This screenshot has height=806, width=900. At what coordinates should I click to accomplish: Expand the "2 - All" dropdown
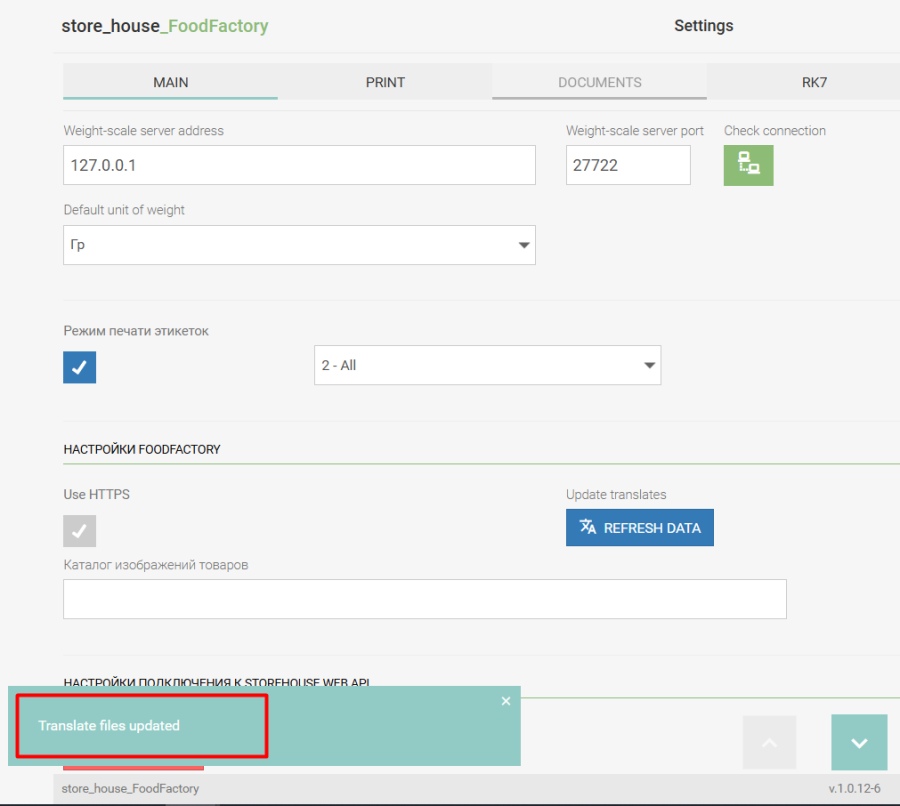487,366
